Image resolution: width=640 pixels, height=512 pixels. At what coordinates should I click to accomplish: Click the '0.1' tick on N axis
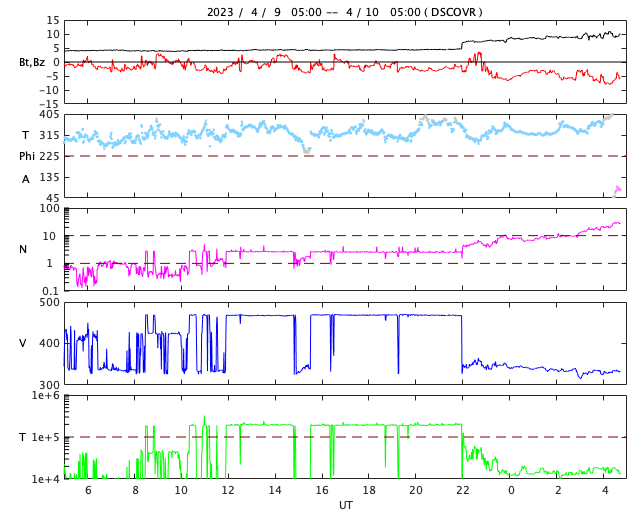pos(51,291)
